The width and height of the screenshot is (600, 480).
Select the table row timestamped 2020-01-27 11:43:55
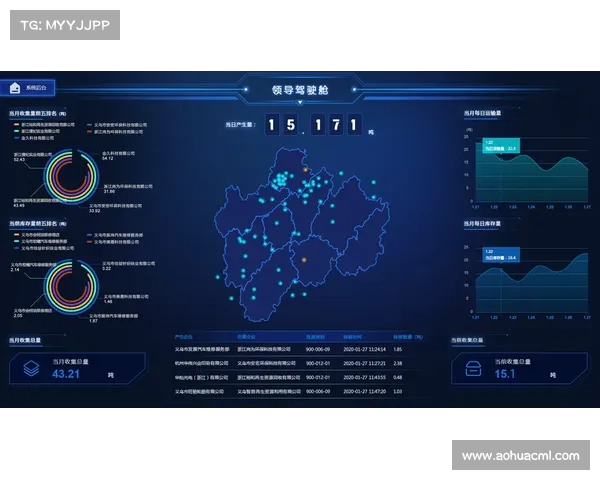click(298, 377)
